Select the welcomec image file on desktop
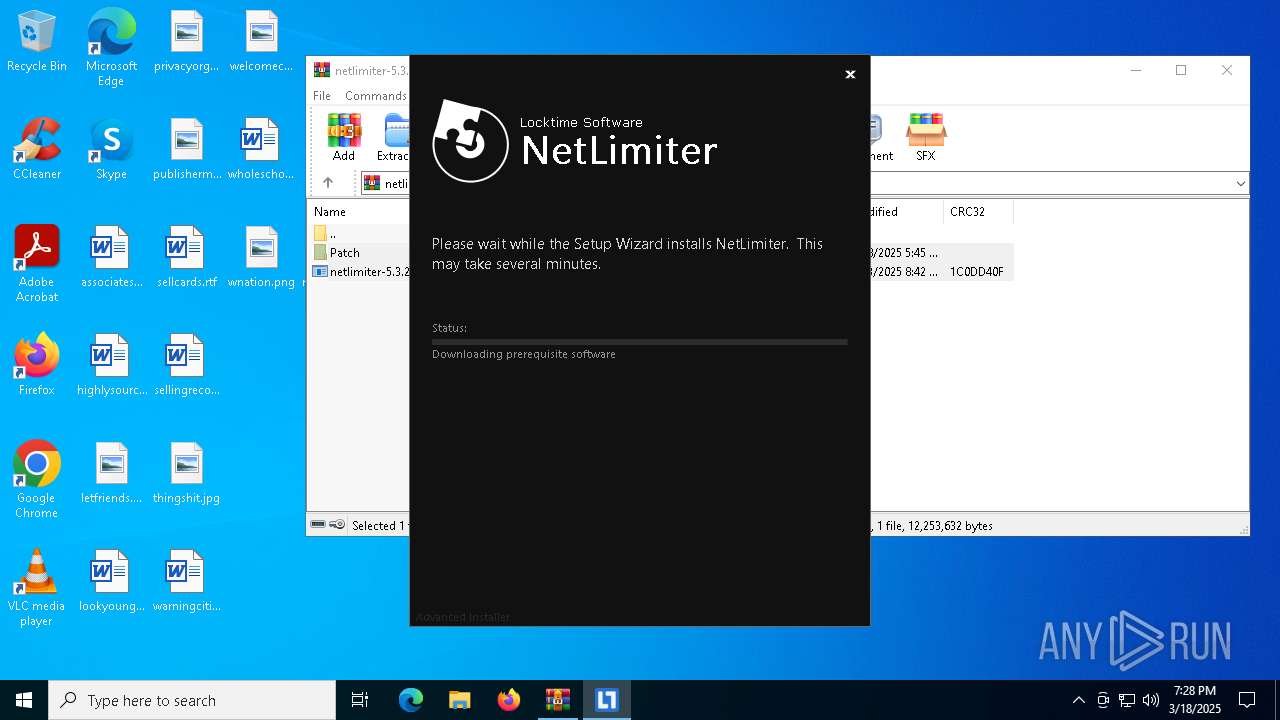 [261, 42]
